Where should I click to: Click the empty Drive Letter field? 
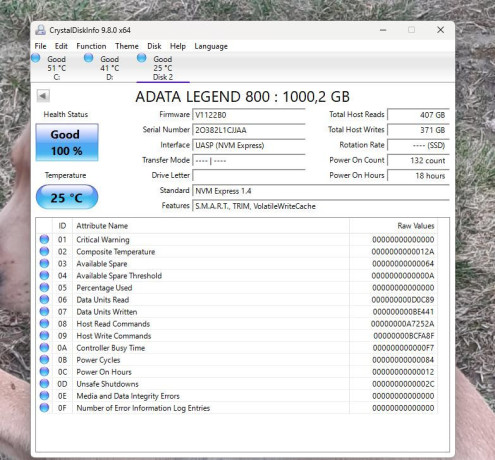pyautogui.click(x=249, y=176)
